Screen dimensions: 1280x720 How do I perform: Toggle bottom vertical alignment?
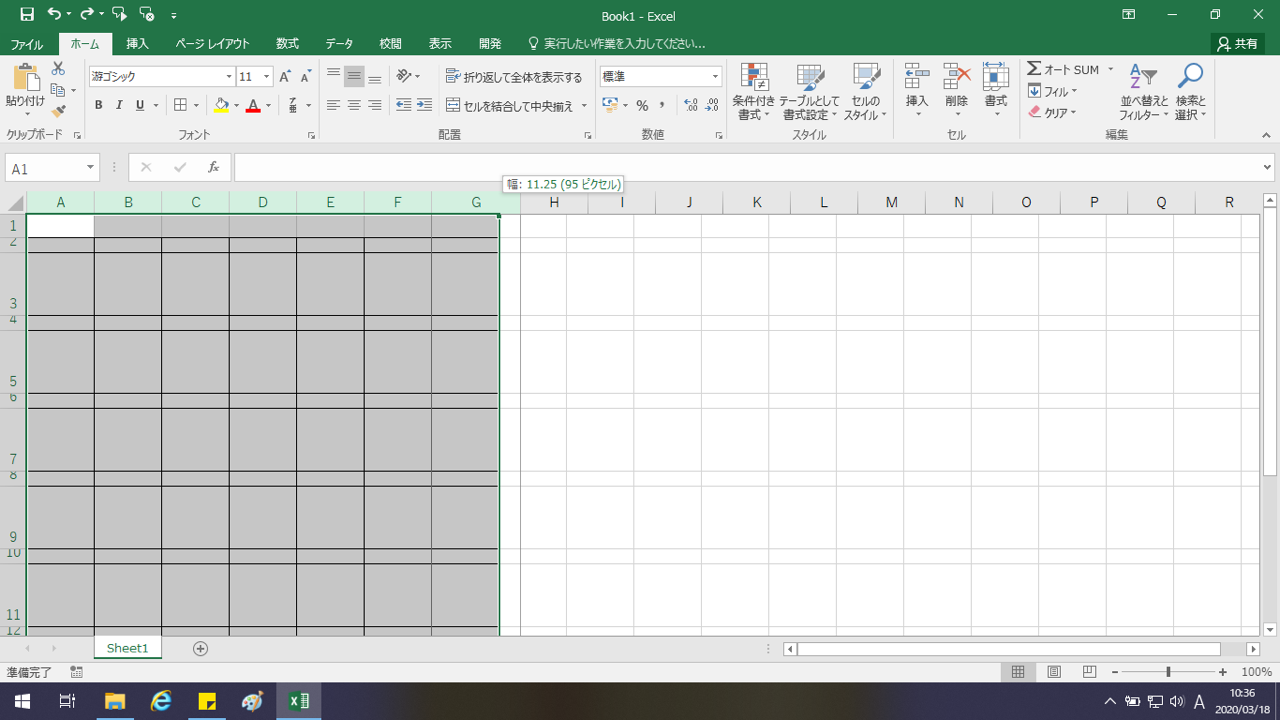pos(374,76)
